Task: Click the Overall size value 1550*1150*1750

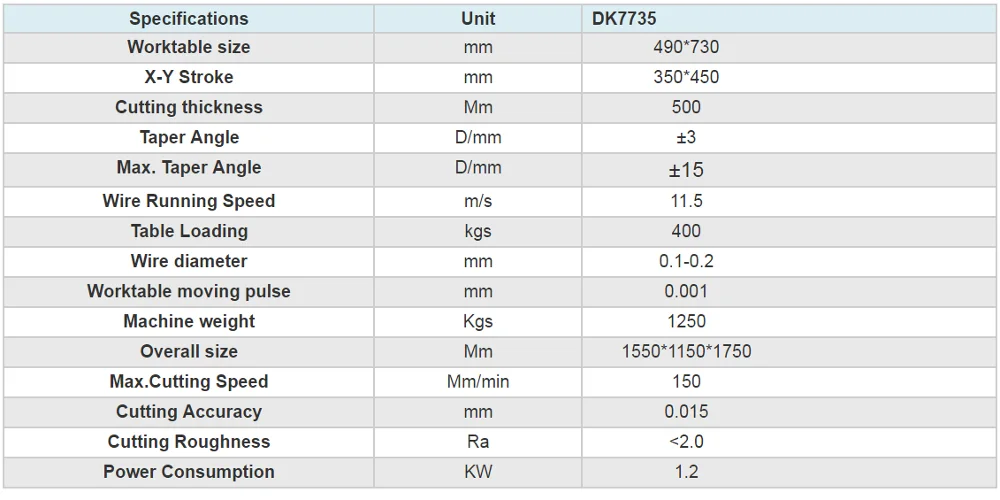Action: (x=686, y=351)
